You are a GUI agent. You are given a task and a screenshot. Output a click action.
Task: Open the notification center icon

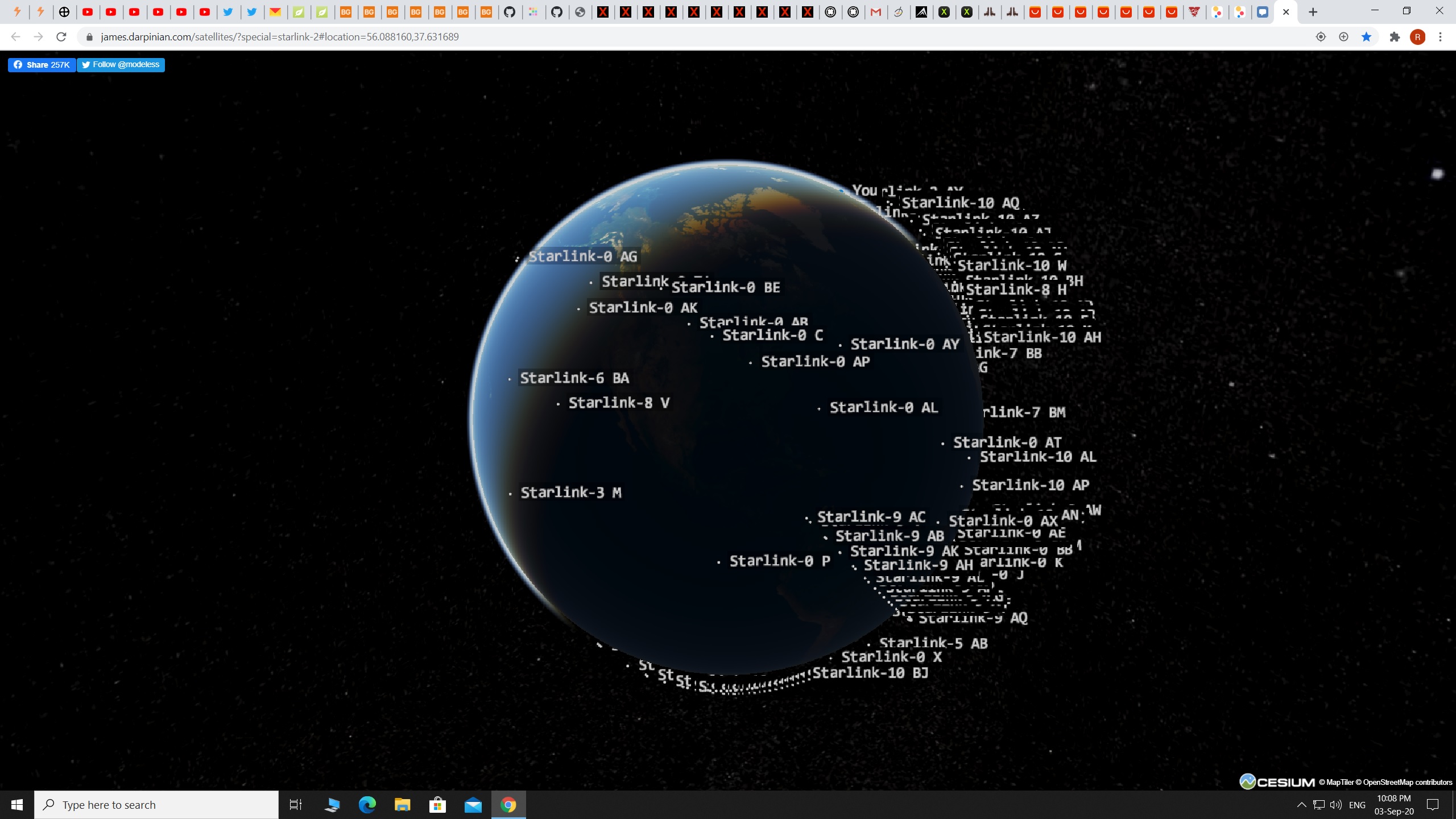click(x=1433, y=805)
